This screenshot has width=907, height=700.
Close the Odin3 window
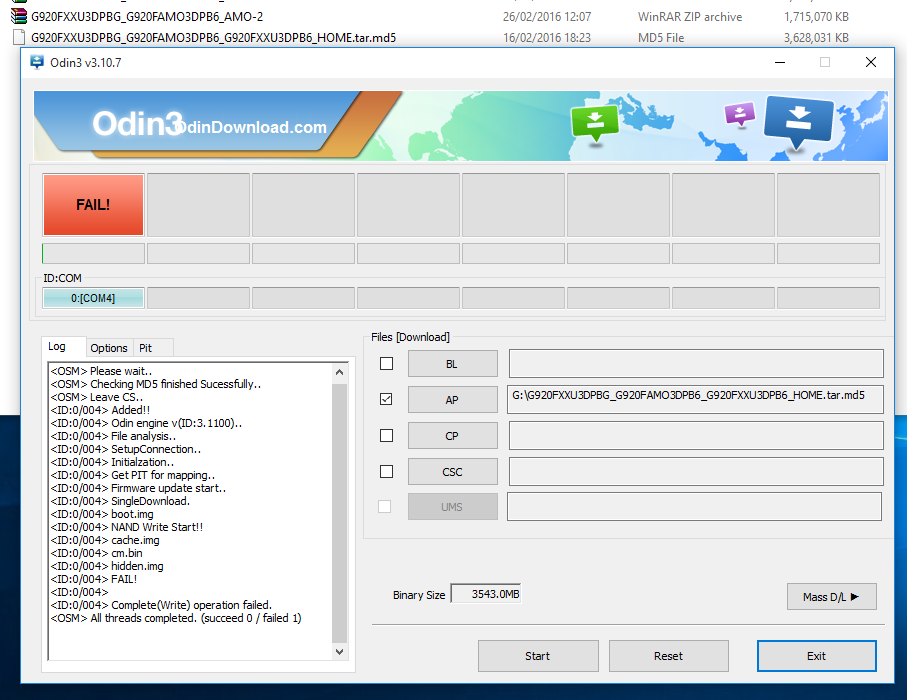coord(871,62)
